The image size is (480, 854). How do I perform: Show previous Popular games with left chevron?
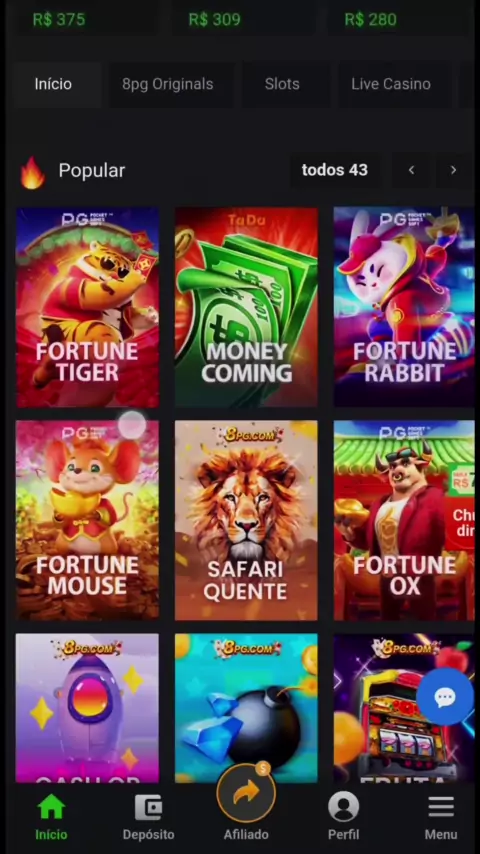tap(411, 170)
